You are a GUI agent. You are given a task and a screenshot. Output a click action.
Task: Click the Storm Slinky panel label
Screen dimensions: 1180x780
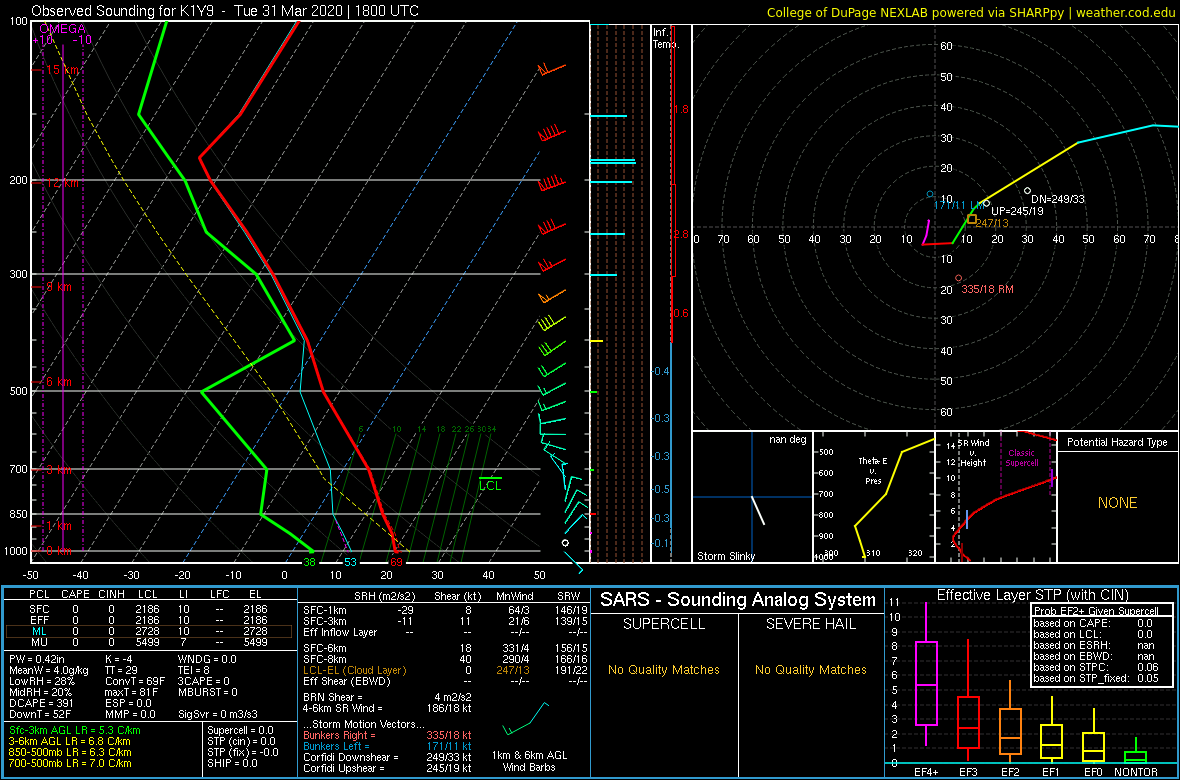point(725,556)
